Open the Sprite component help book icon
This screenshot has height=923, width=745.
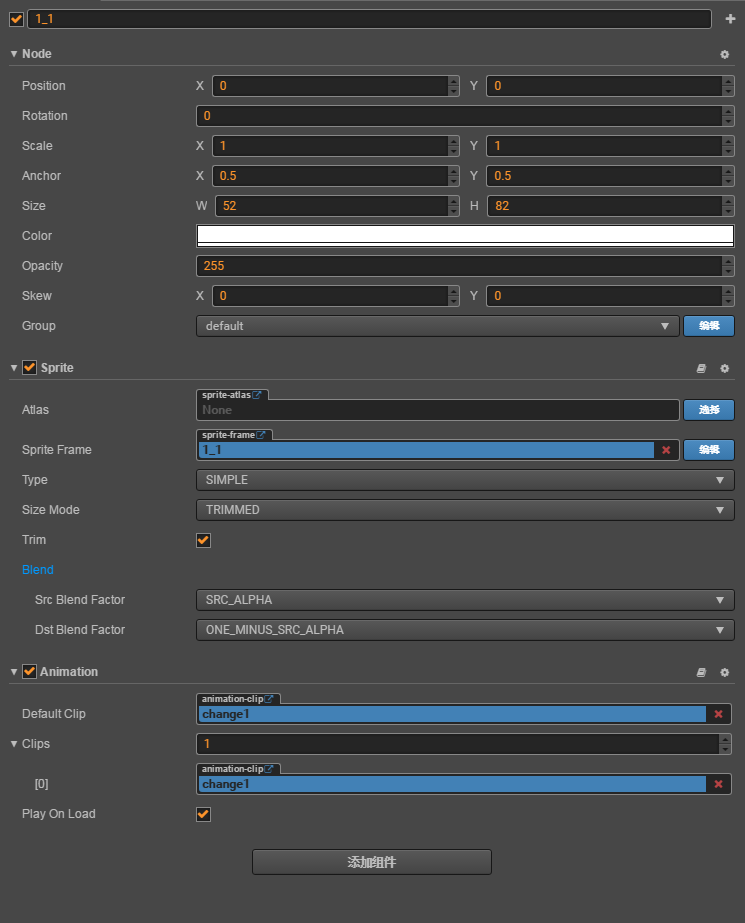pos(701,368)
